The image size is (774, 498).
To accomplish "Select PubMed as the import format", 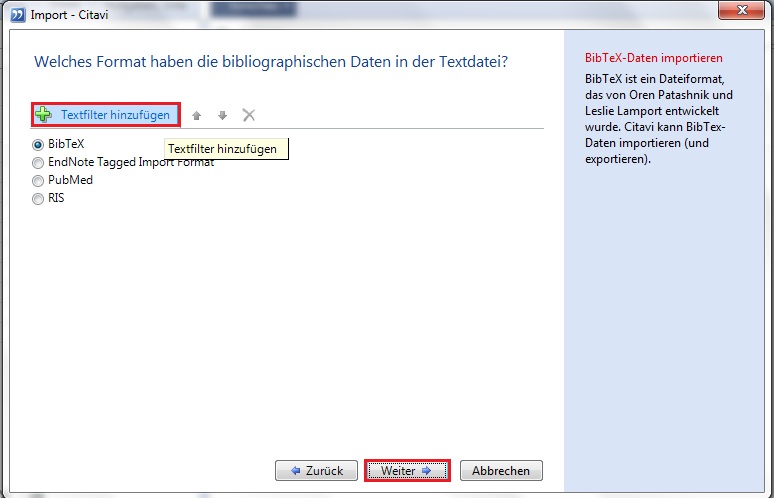I will [38, 180].
